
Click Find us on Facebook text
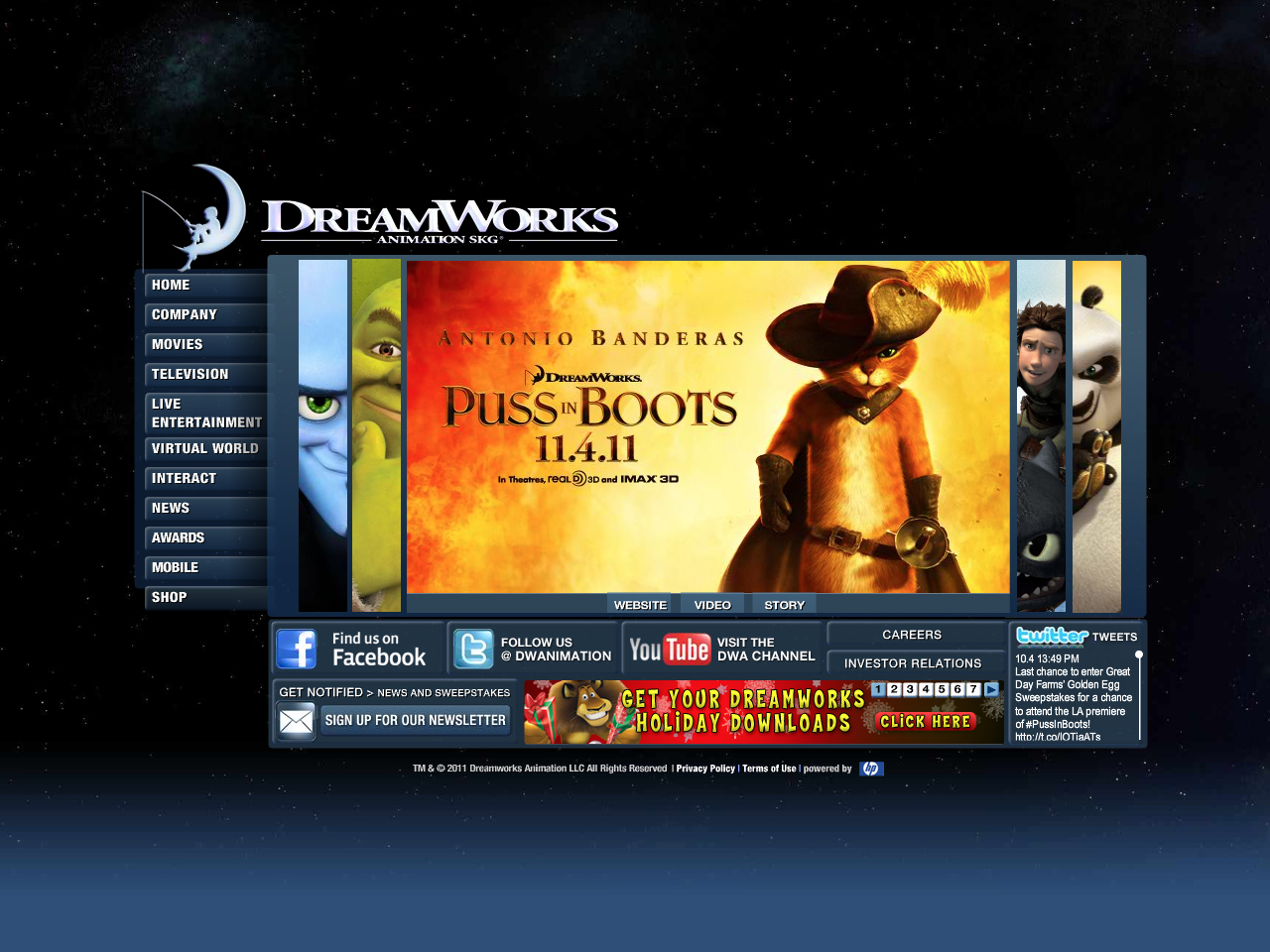[x=378, y=650]
